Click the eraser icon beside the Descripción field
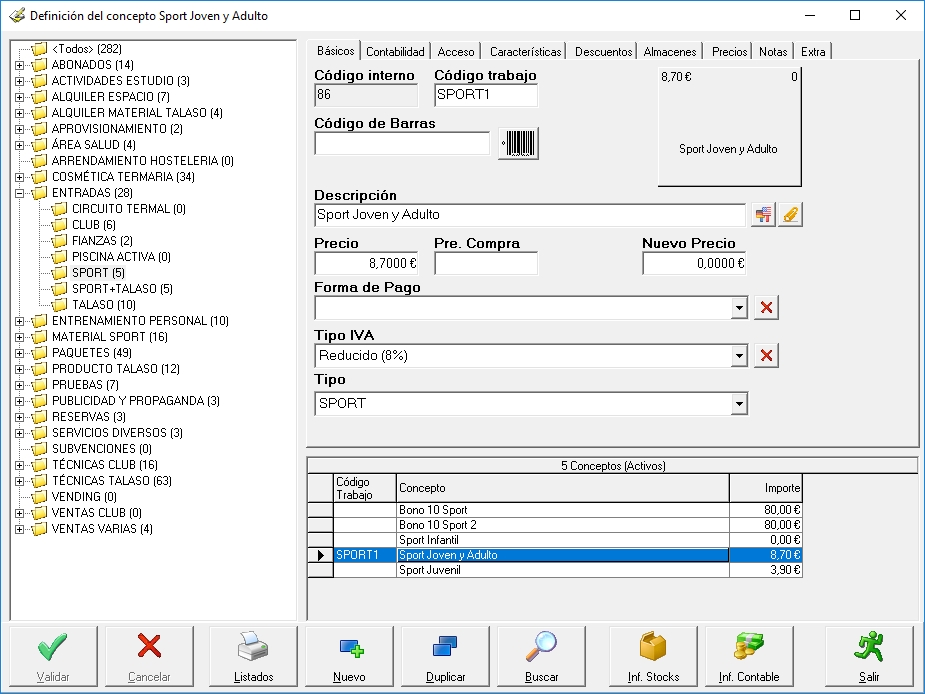The image size is (925, 694). tap(790, 215)
